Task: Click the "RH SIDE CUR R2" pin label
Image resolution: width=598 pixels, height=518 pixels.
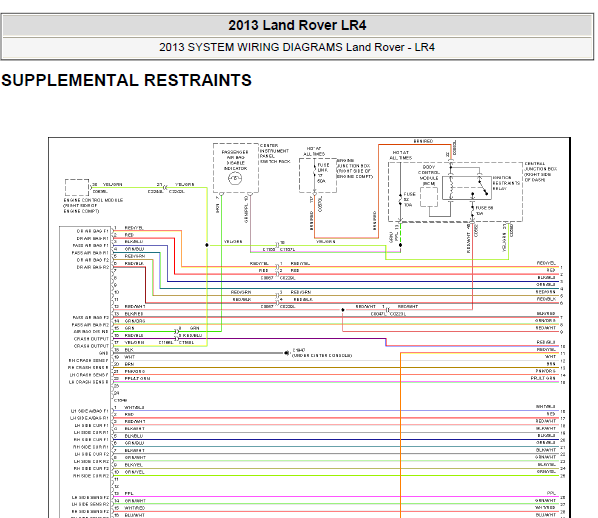Action: tap(91, 476)
